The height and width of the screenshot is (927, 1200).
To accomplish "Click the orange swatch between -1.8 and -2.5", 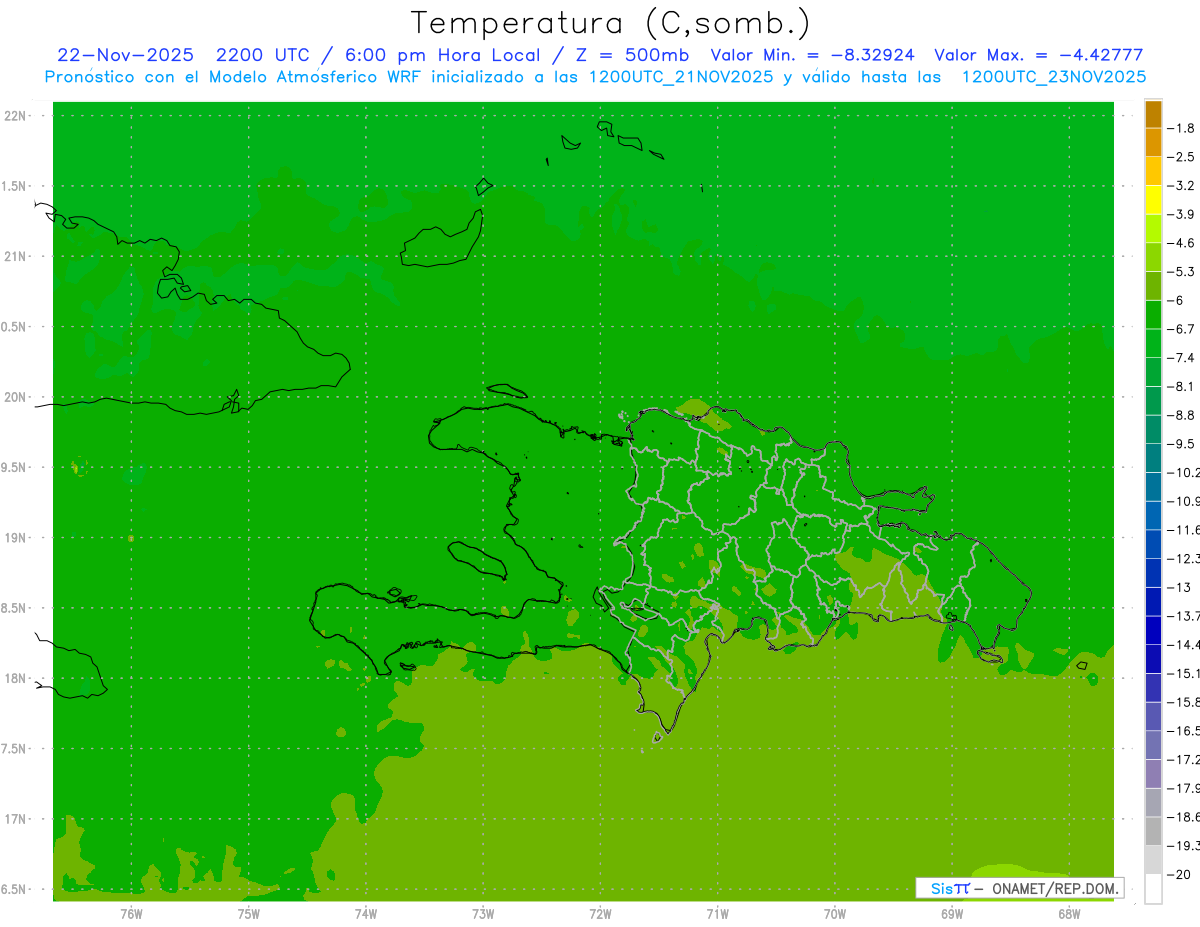I will coord(1153,143).
